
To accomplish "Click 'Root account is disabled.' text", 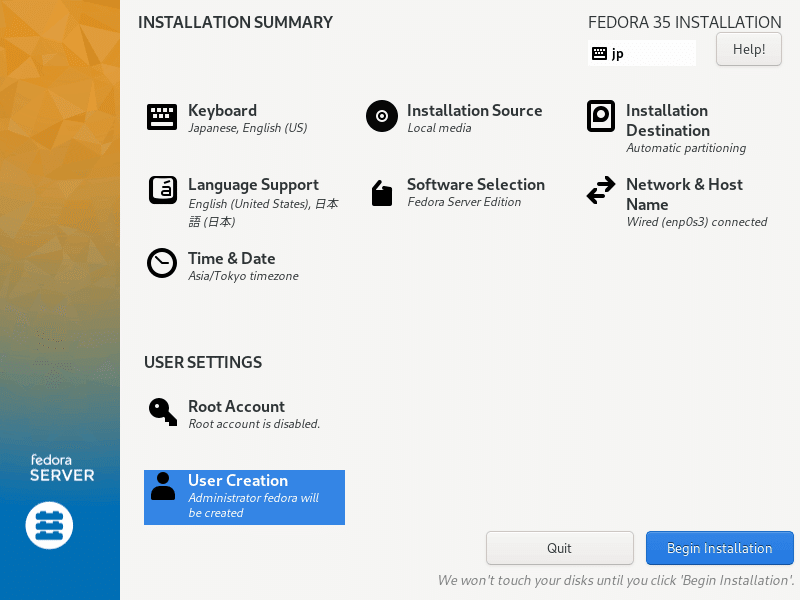I will point(254,424).
